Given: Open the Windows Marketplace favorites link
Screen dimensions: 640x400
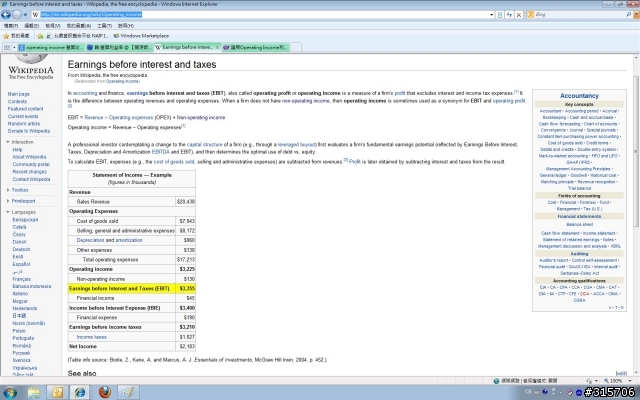Looking at the screenshot, I should [141, 36].
